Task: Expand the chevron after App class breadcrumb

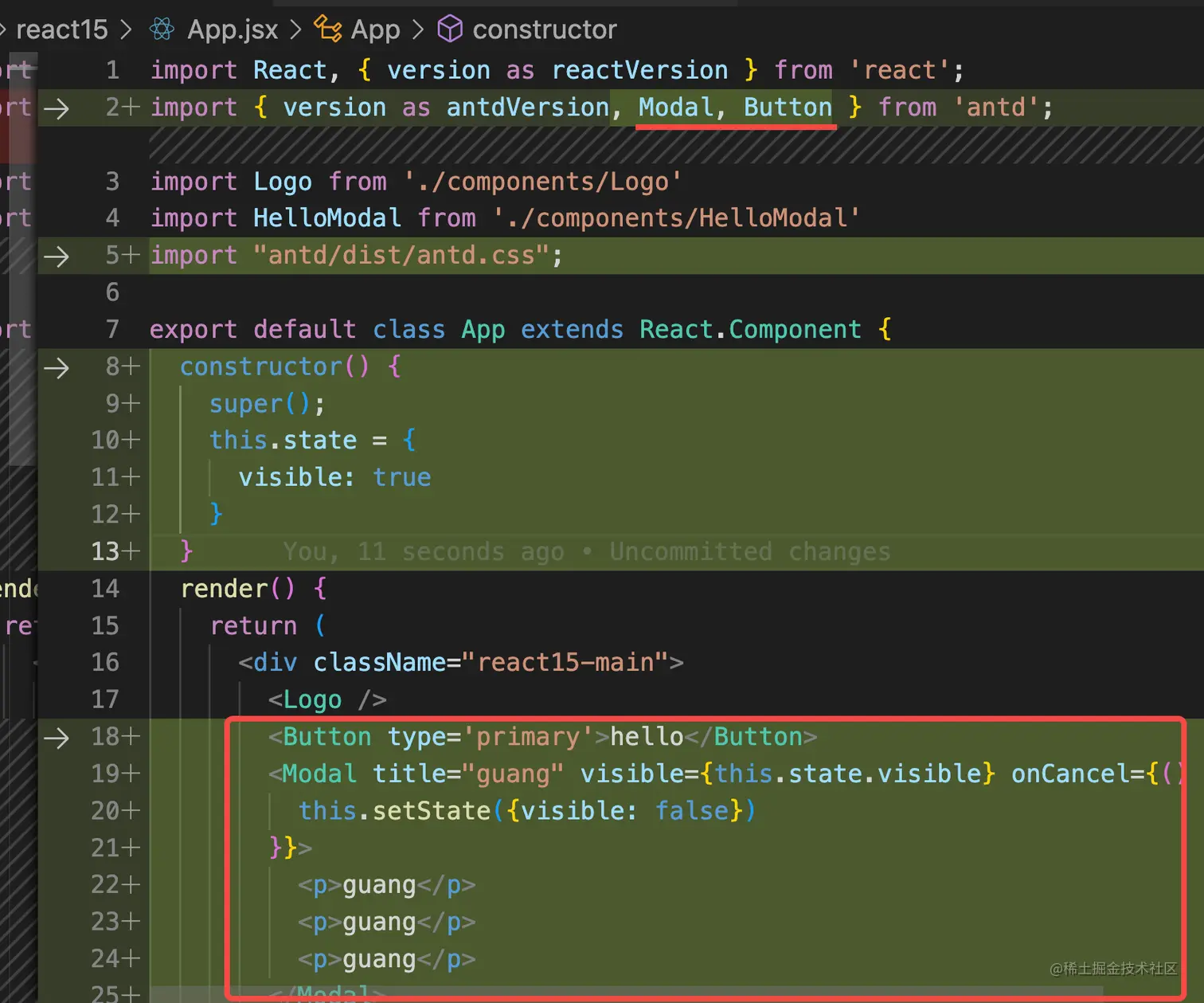Action: [418, 29]
